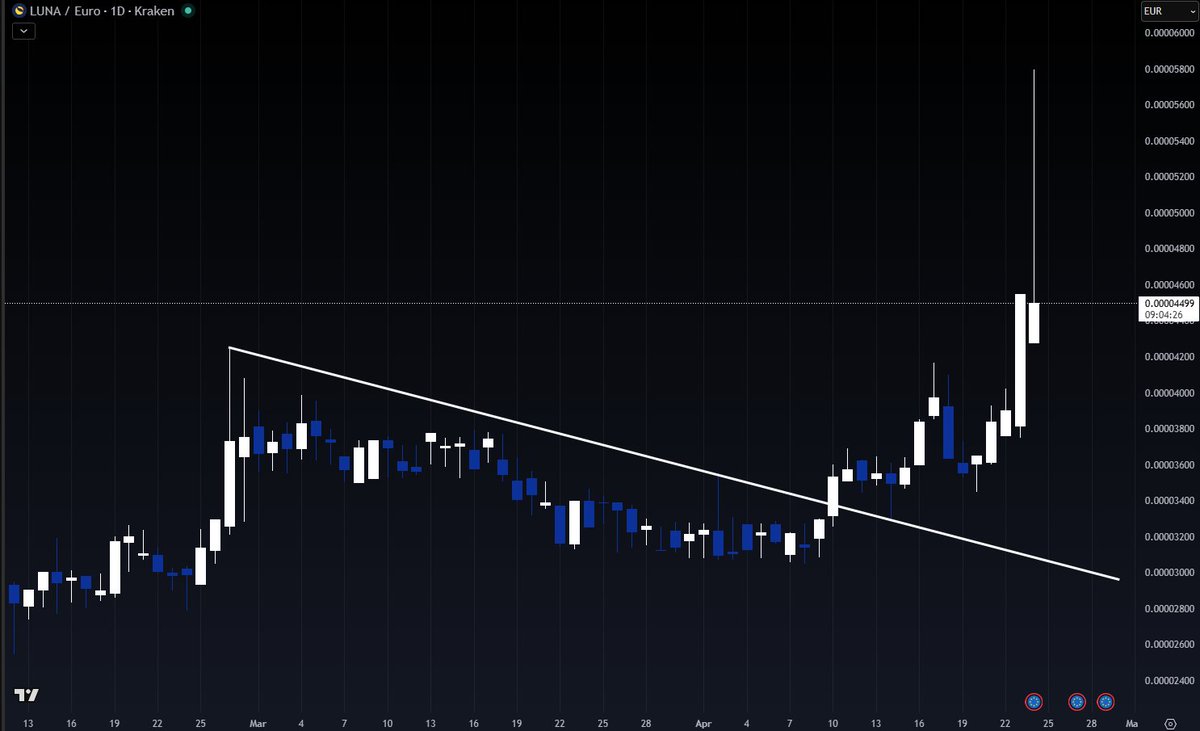The image size is (1200, 731).
Task: Click the LUNA coin logo icon
Action: click(x=19, y=11)
